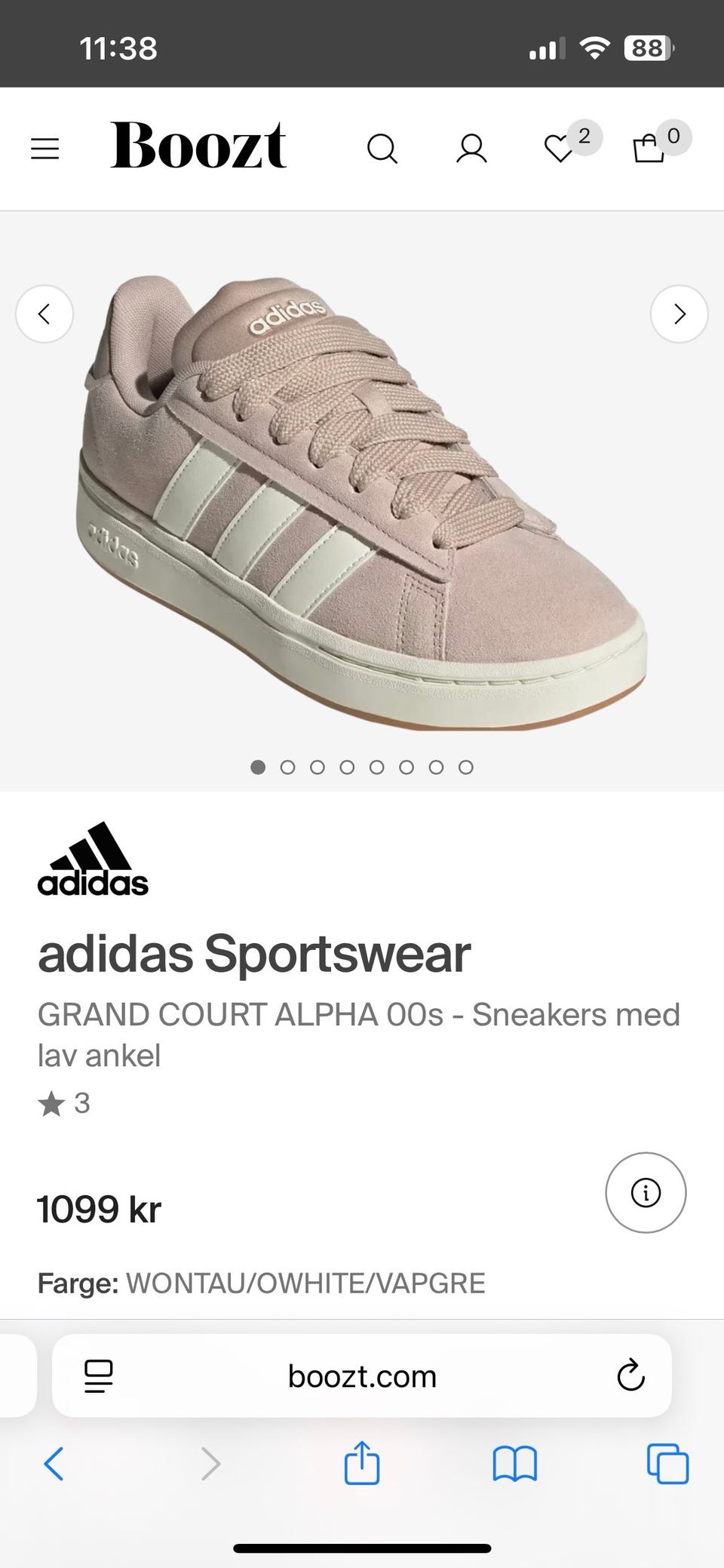Open the Safari share sheet

362,1464
